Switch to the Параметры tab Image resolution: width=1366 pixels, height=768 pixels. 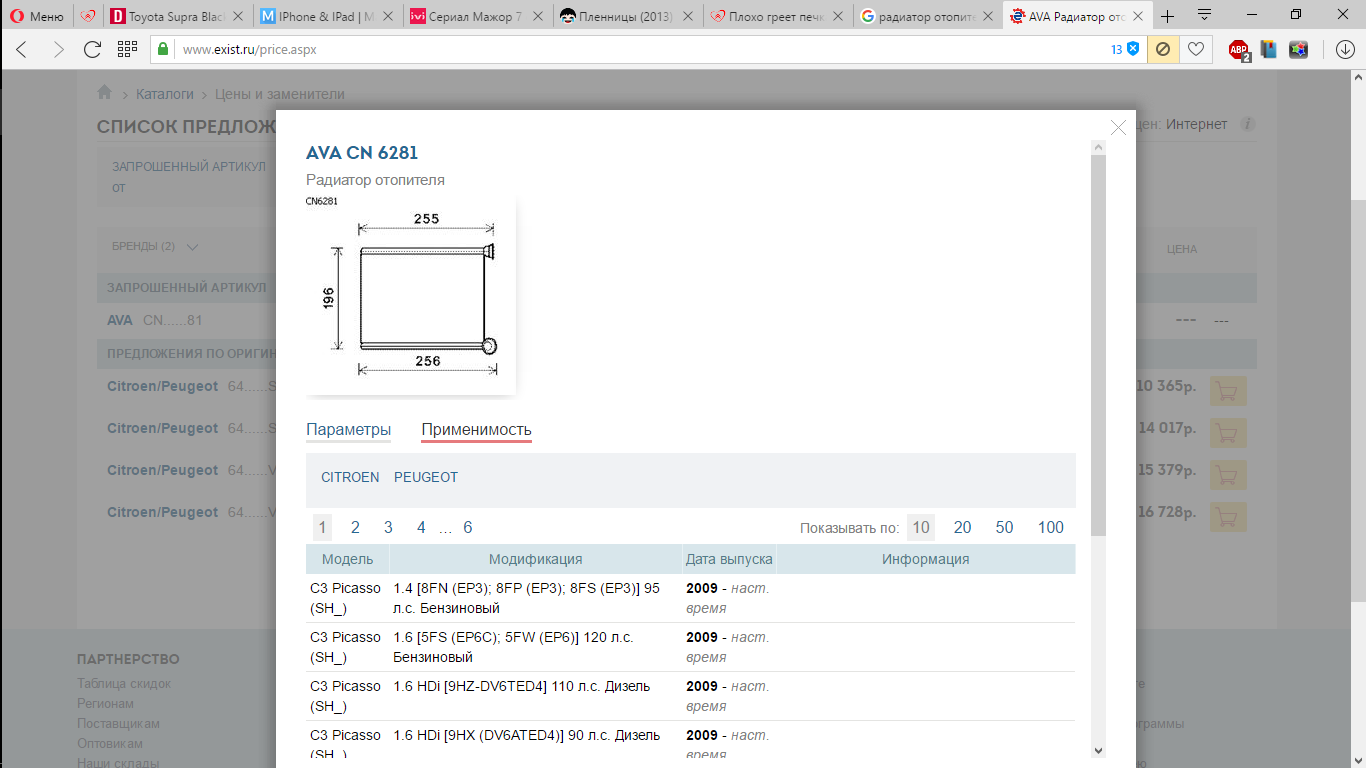coord(348,430)
